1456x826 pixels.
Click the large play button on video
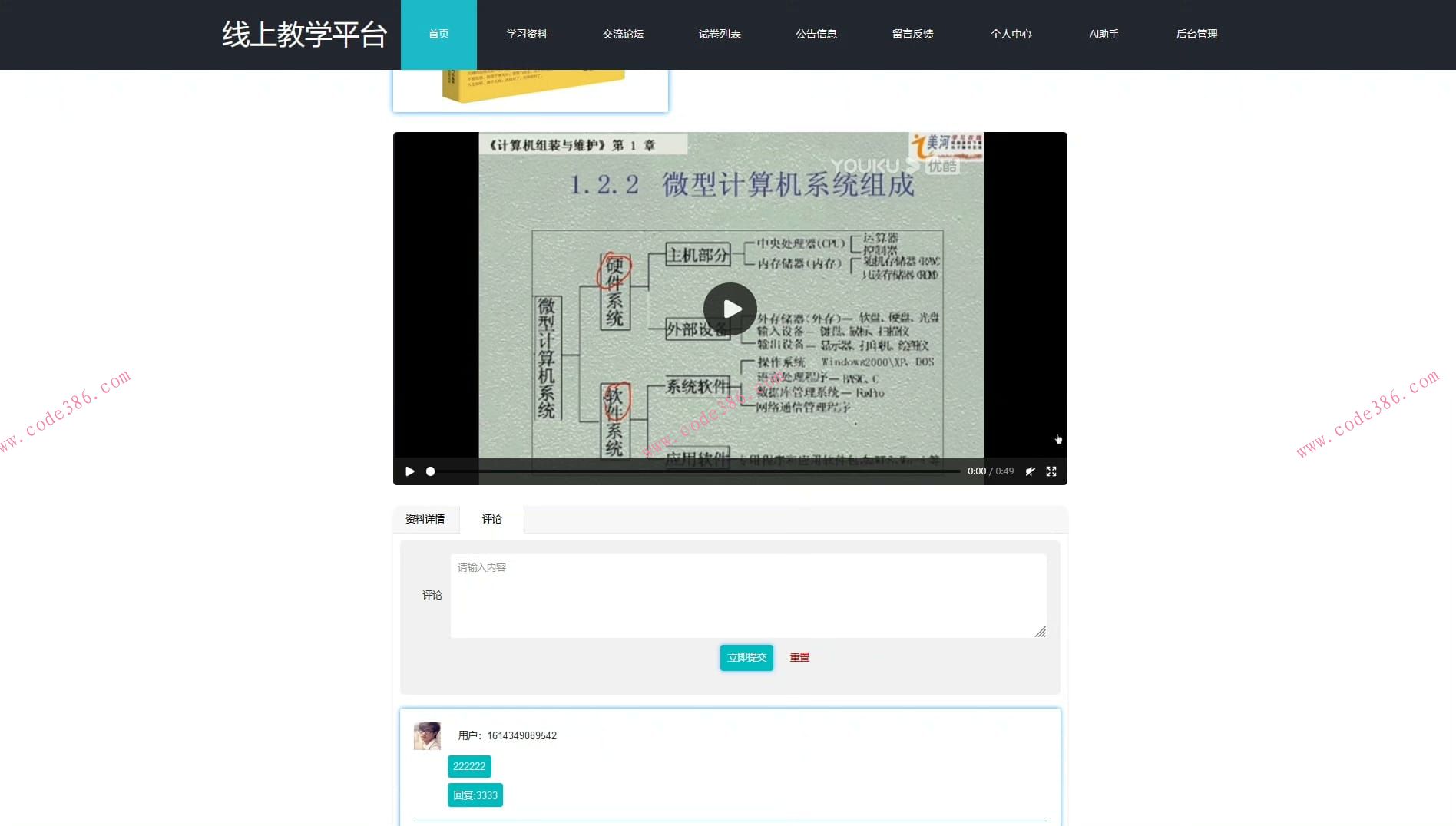click(x=730, y=309)
